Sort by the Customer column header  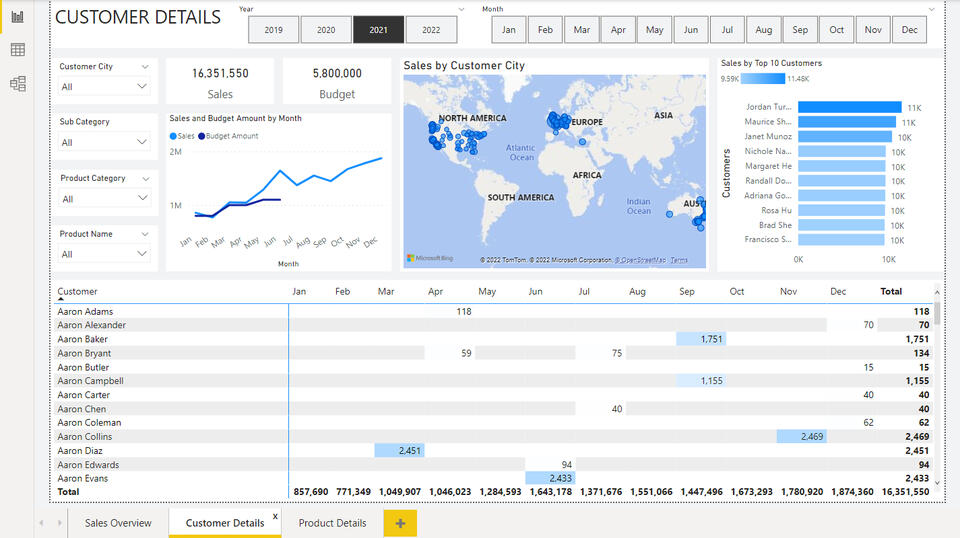(x=77, y=291)
